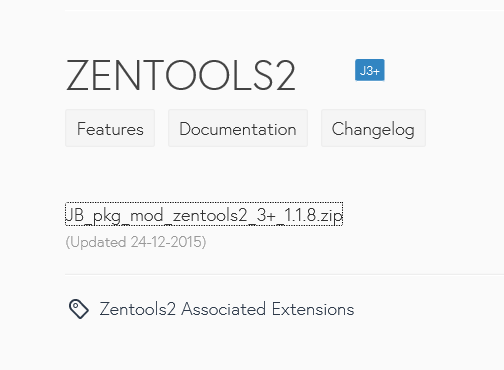This screenshot has height=370, width=504.
Task: Click the Updated 24-12-2015 date text
Action: coord(136,242)
